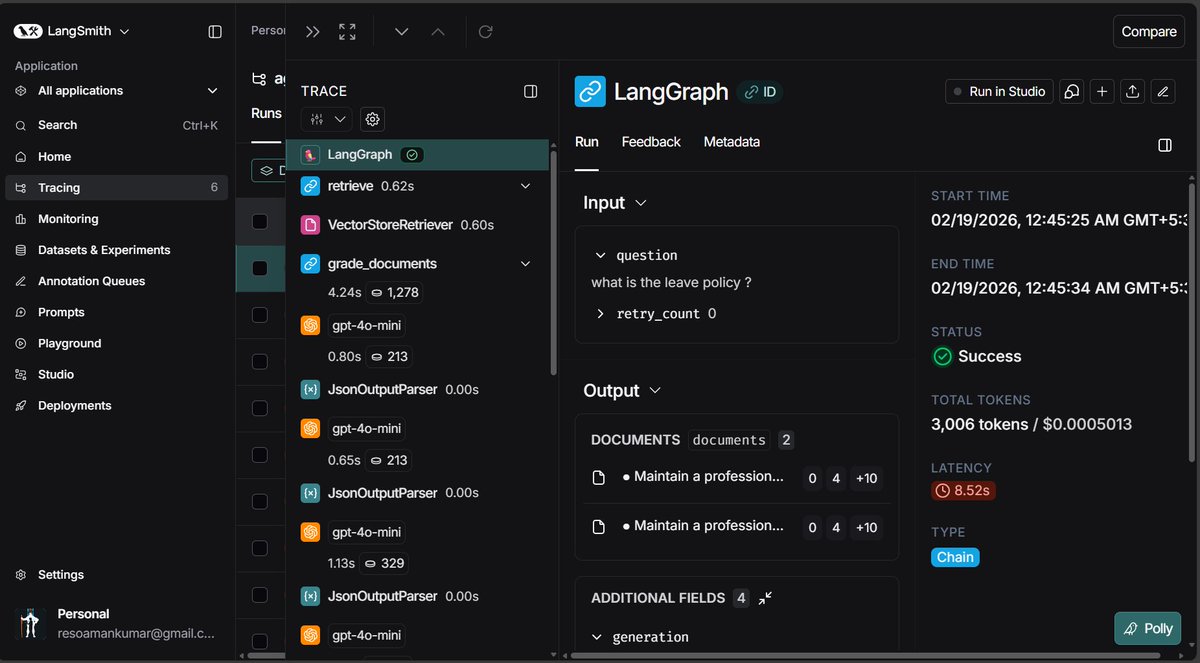Collapse the retrieve node chevron

[x=525, y=186]
